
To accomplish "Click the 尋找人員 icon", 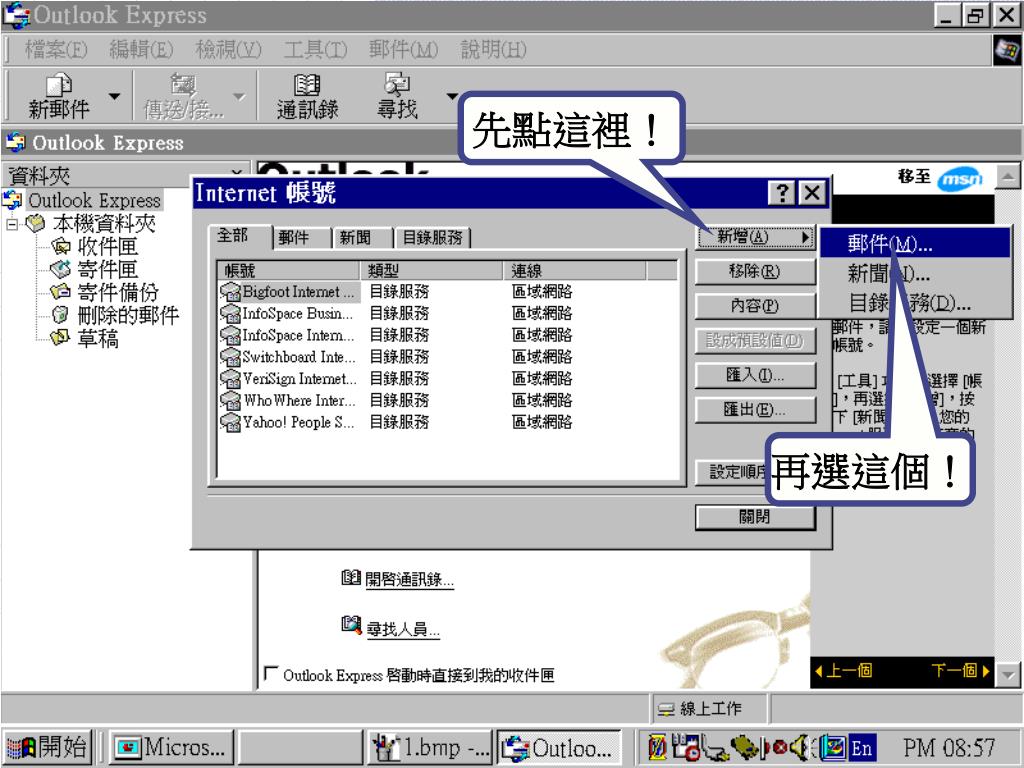I will tap(351, 625).
